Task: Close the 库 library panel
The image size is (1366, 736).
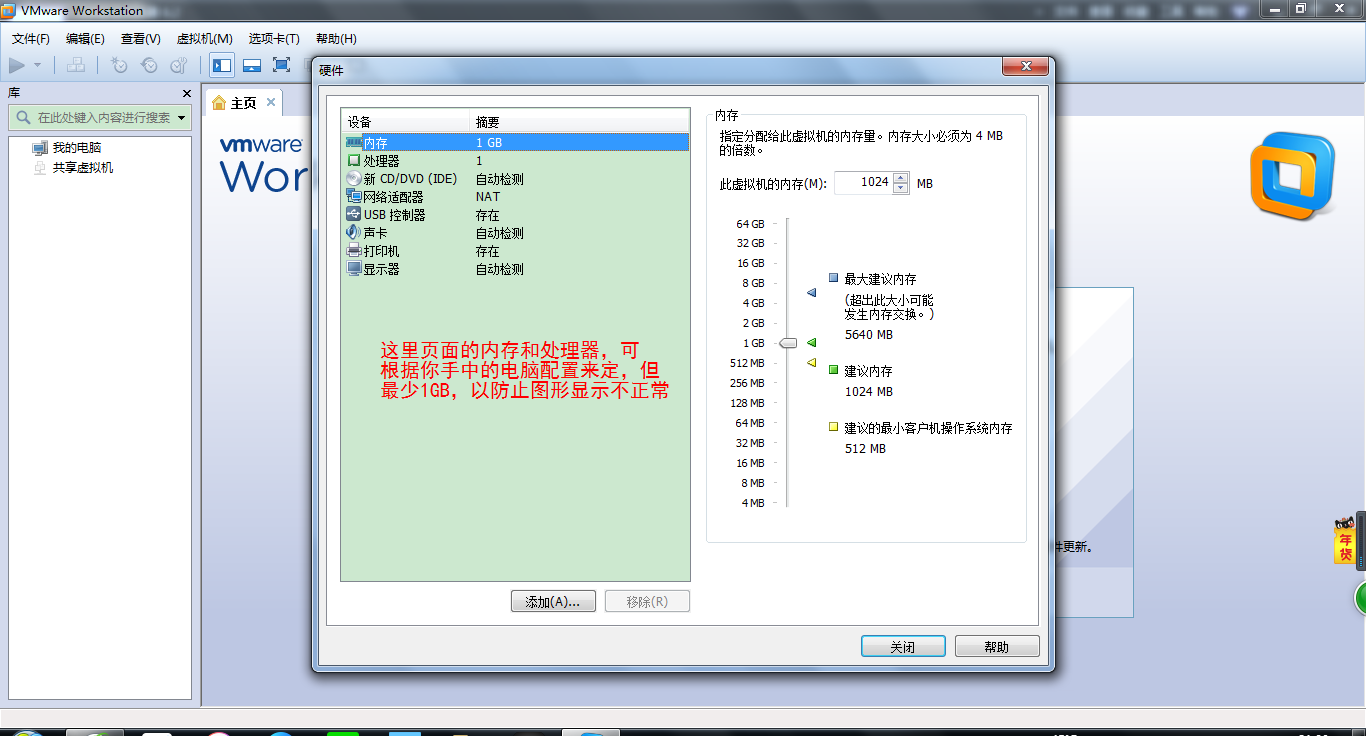Action: pyautogui.click(x=186, y=93)
